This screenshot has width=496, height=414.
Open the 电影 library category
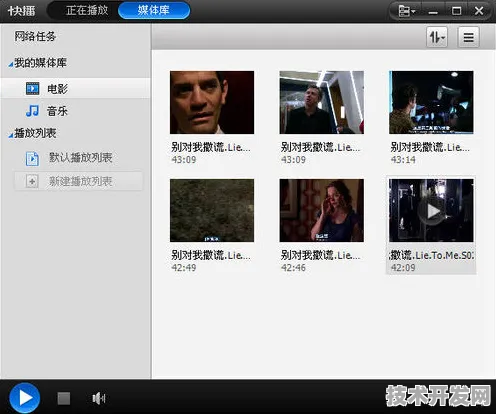tap(76, 89)
